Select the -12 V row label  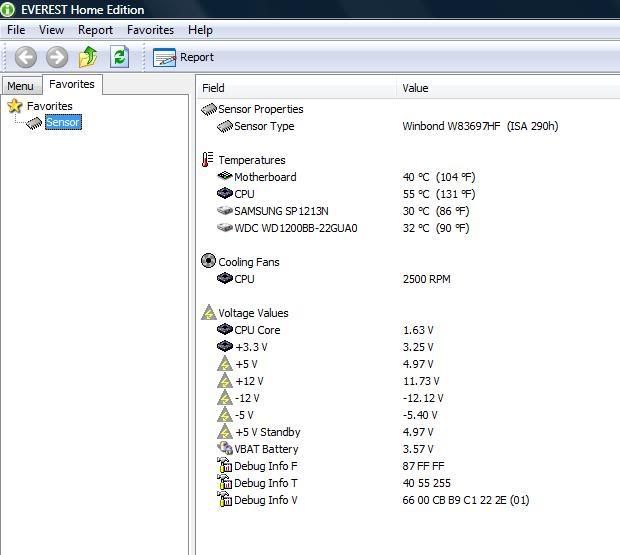247,398
